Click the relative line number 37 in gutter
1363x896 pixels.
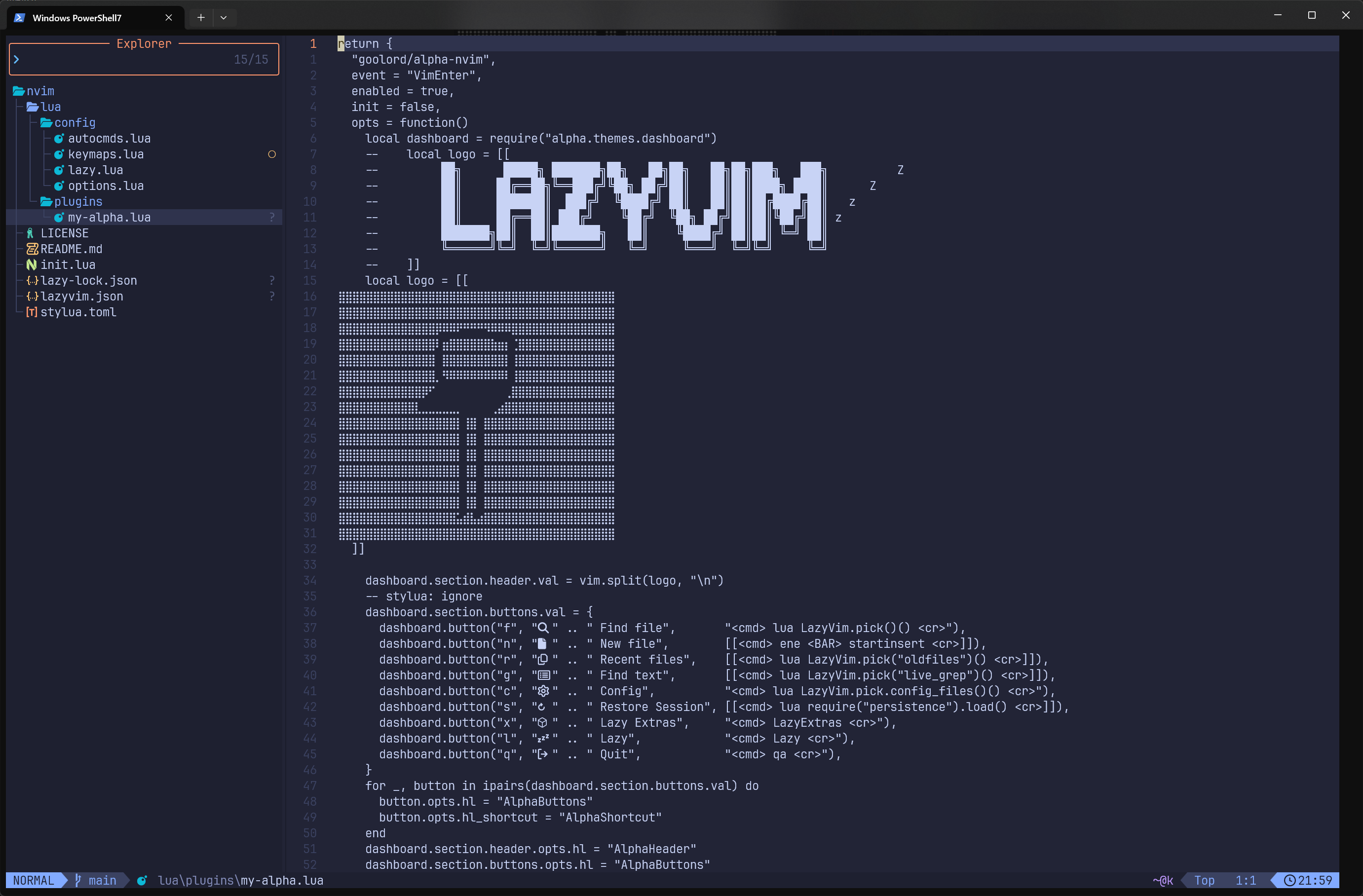310,628
